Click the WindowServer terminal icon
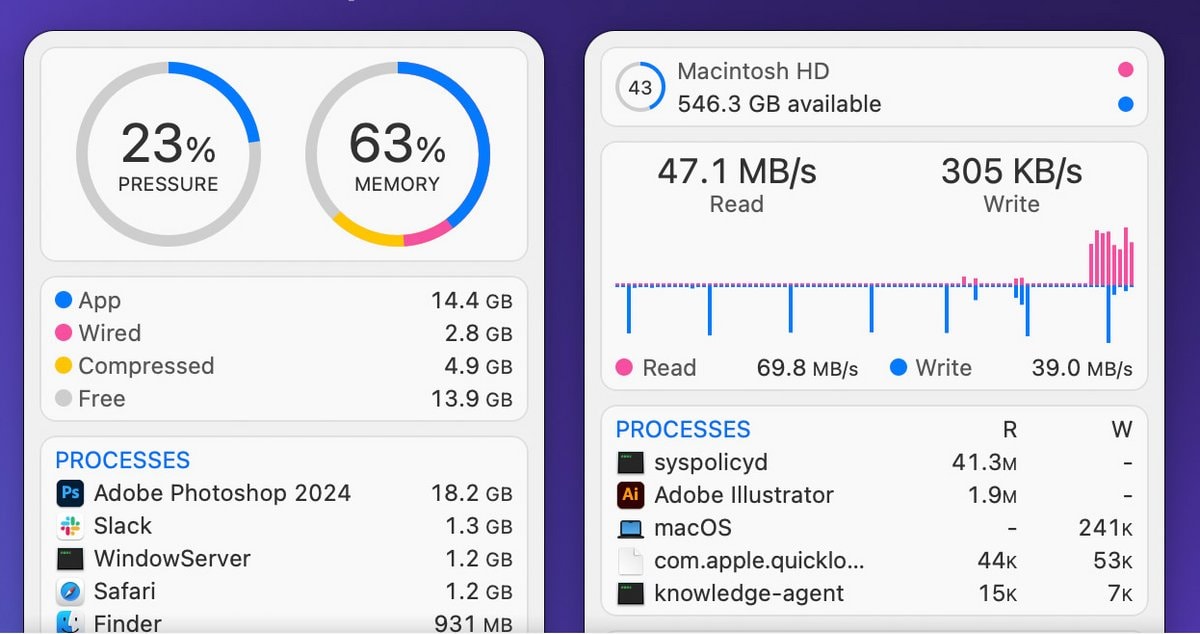 pos(70,559)
